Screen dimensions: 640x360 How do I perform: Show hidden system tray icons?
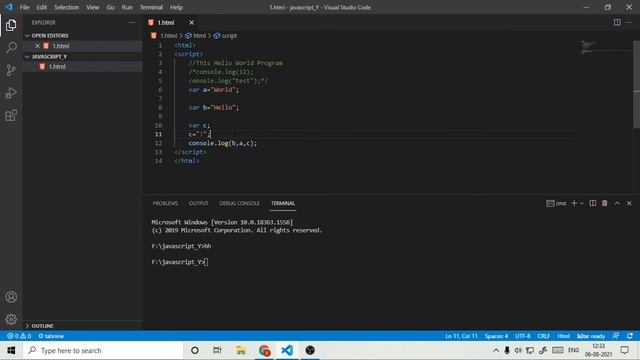click(x=496, y=351)
